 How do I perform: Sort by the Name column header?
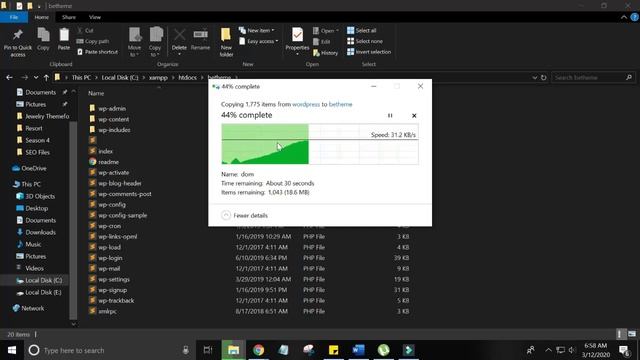click(96, 93)
